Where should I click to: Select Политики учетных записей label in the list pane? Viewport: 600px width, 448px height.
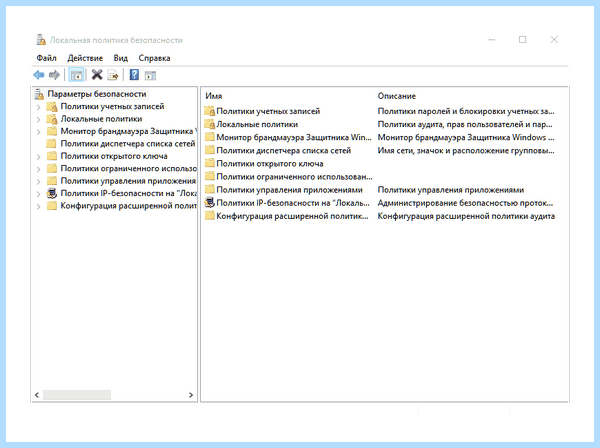click(x=268, y=111)
